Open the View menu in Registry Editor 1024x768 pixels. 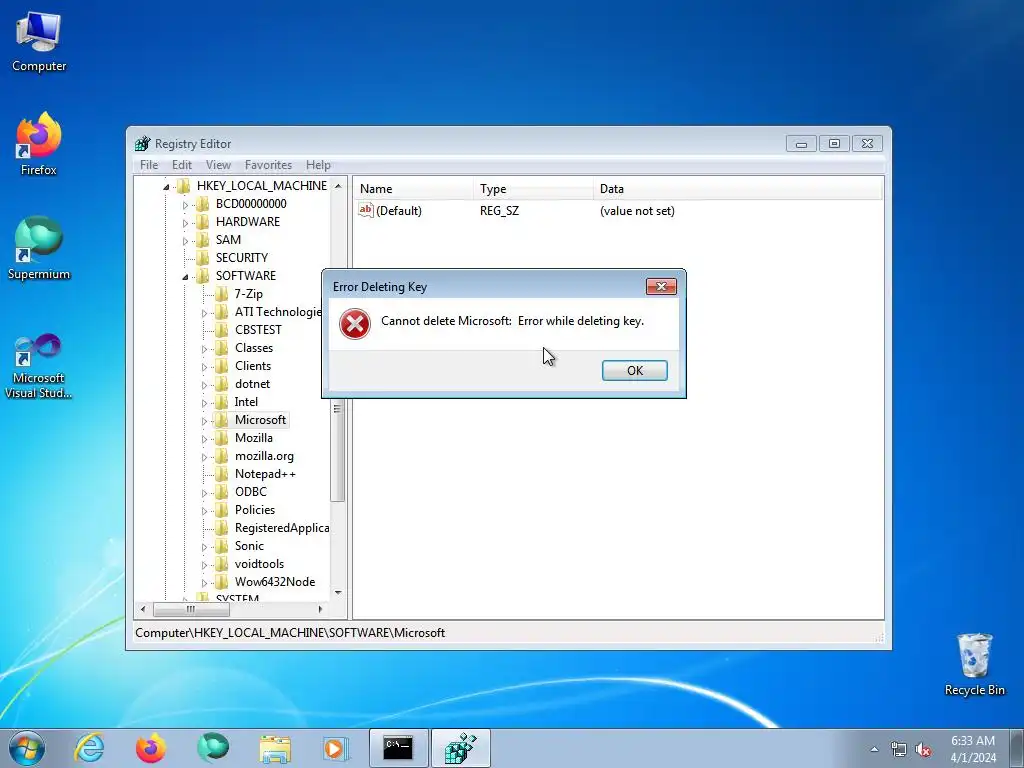[218, 165]
